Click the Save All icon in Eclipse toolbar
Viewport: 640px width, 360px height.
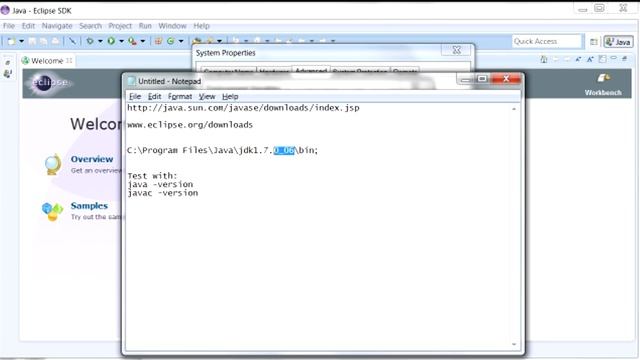pos(43,41)
